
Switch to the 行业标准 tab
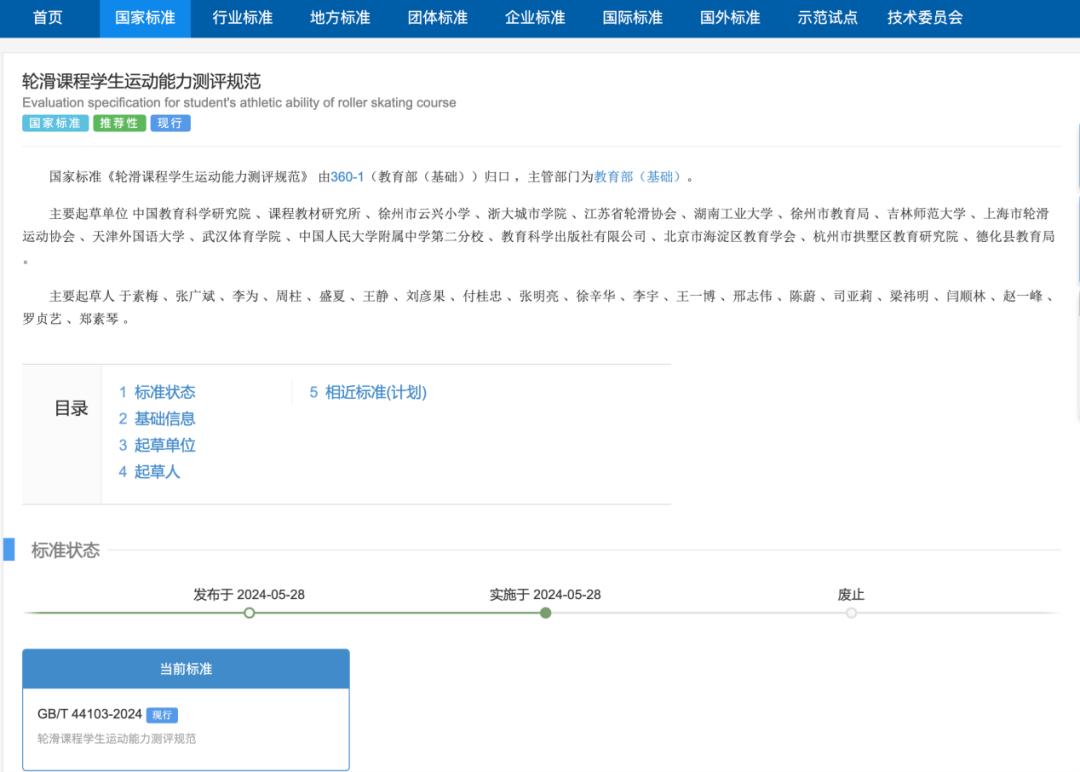coord(242,18)
